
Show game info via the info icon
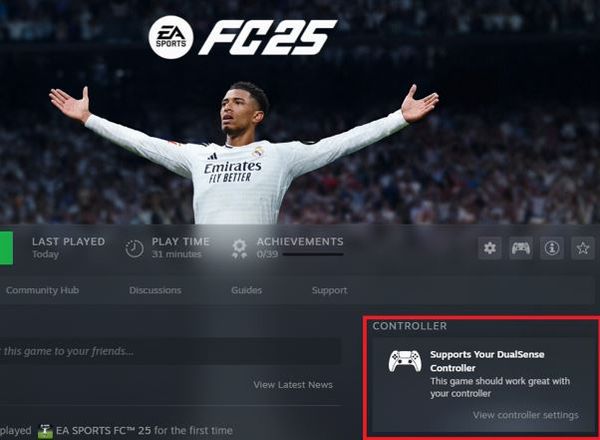tap(552, 248)
